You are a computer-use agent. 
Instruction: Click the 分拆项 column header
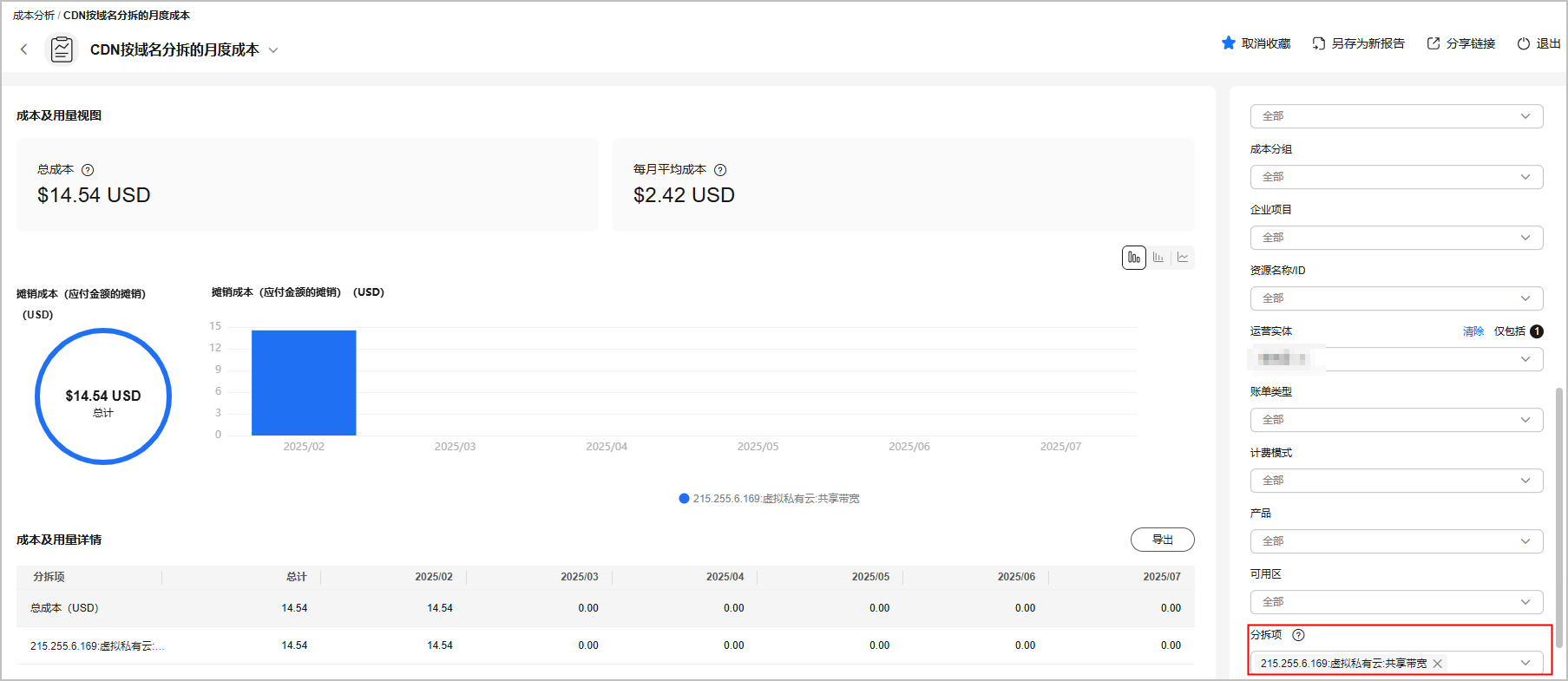[49, 577]
